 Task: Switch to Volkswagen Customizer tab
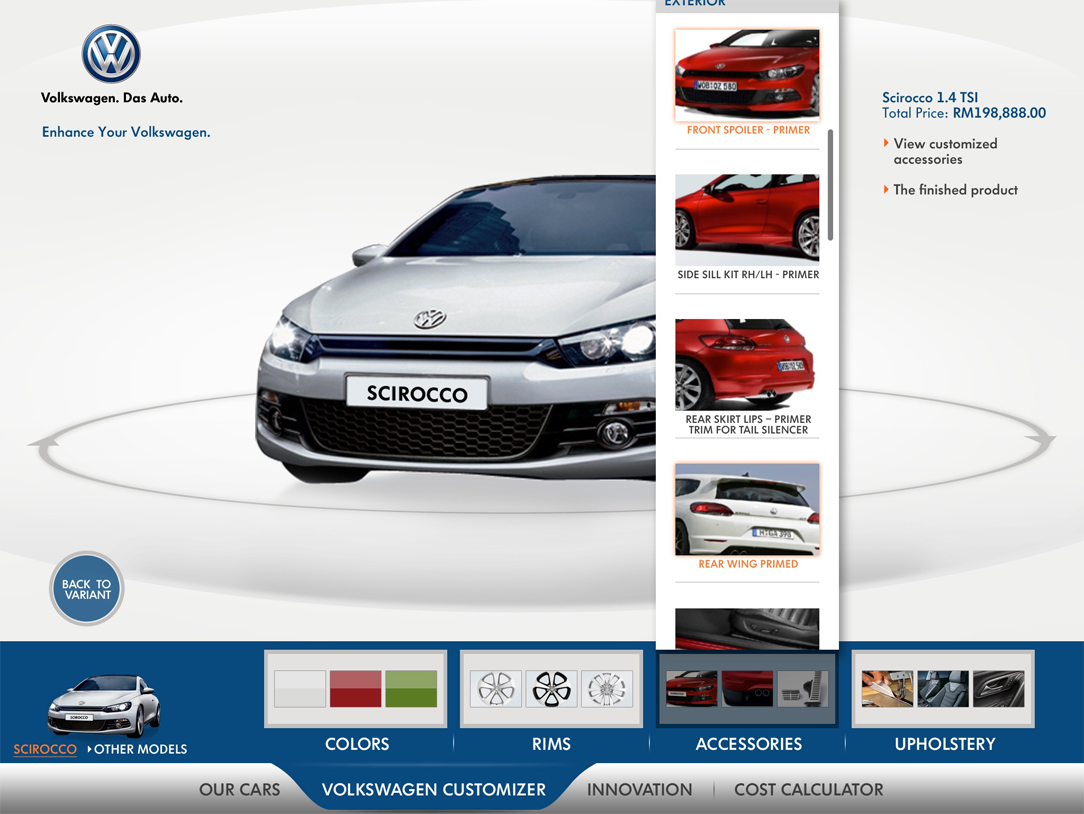point(433,790)
